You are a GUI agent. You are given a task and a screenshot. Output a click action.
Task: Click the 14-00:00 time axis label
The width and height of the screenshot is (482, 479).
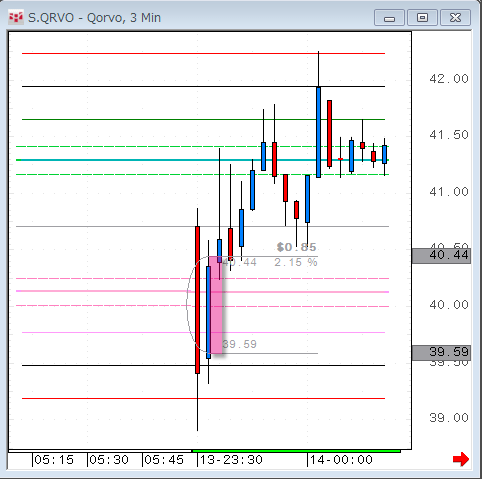[x=341, y=460]
